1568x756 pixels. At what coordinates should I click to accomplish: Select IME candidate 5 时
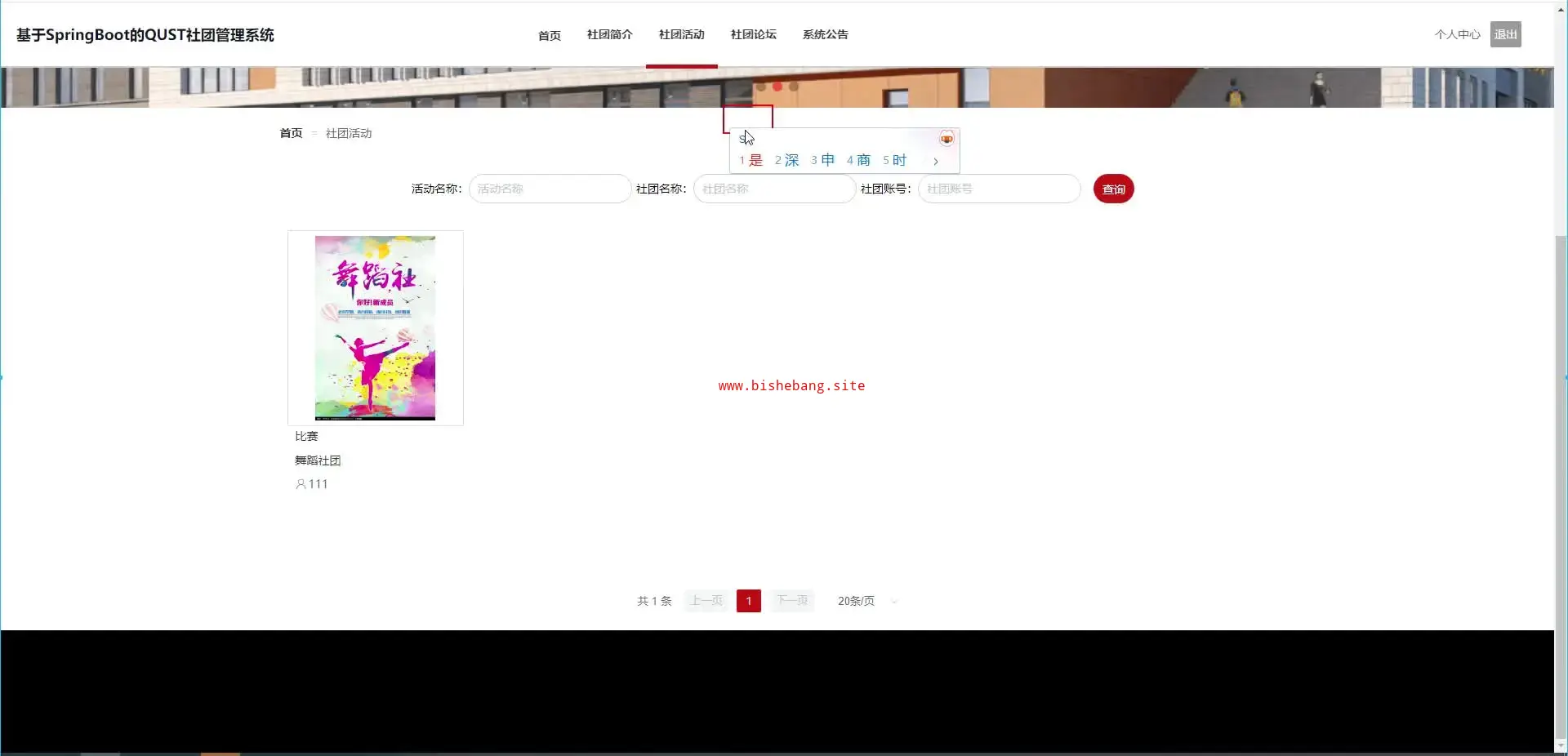tap(894, 160)
